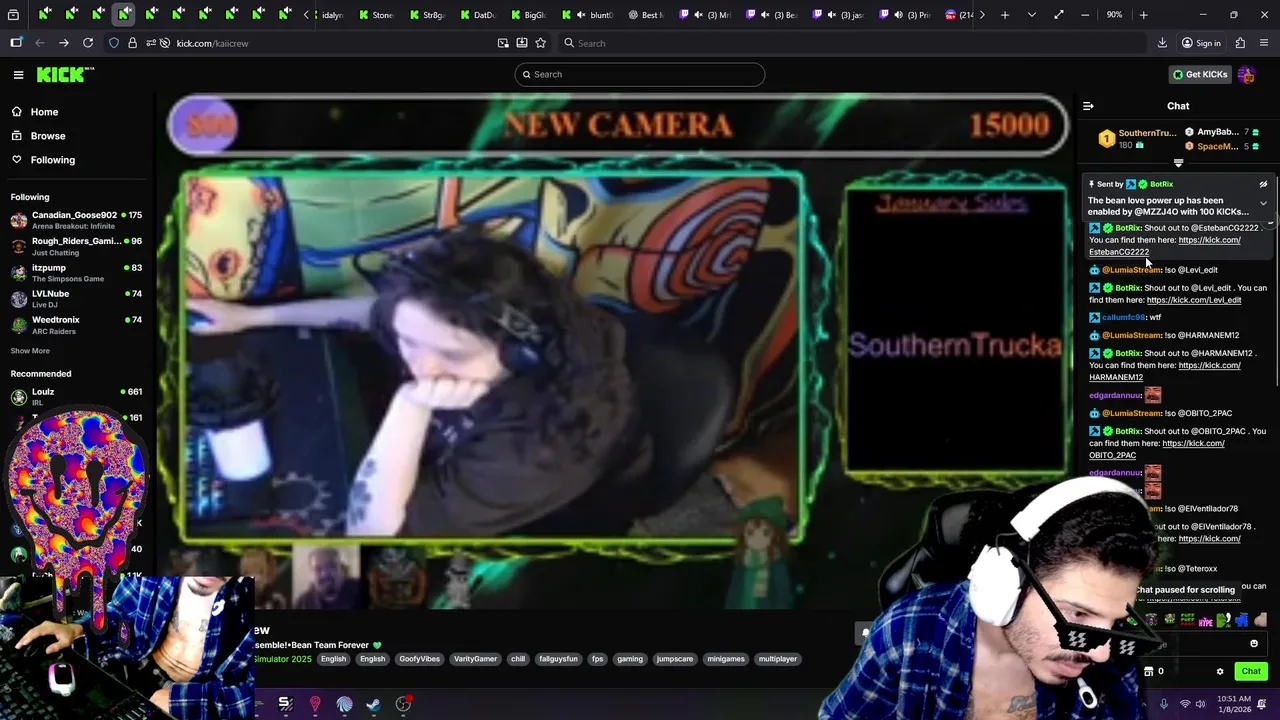1280x720 pixels.
Task: Open emoji picker in chat input
Action: pyautogui.click(x=1254, y=644)
